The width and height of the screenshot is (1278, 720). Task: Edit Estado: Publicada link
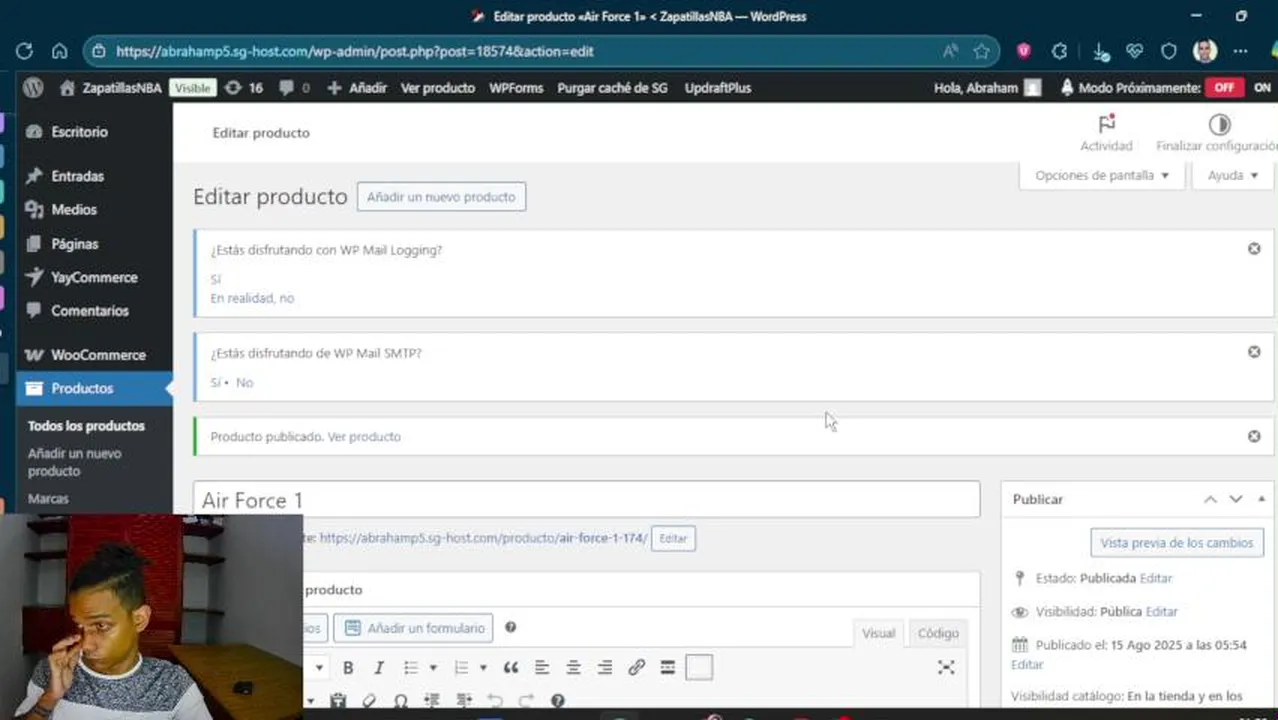point(1156,578)
